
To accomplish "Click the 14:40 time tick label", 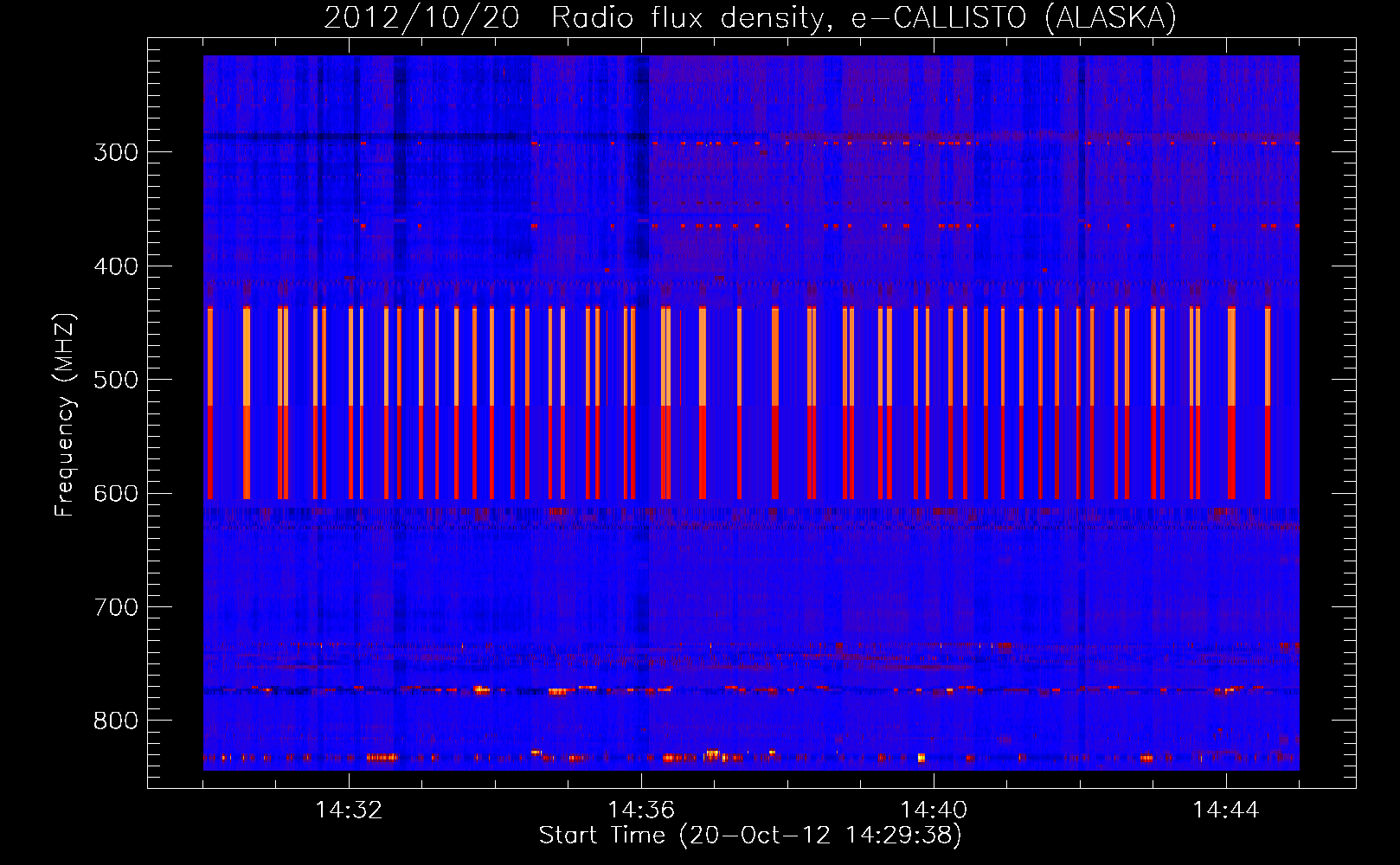I will coord(934,811).
